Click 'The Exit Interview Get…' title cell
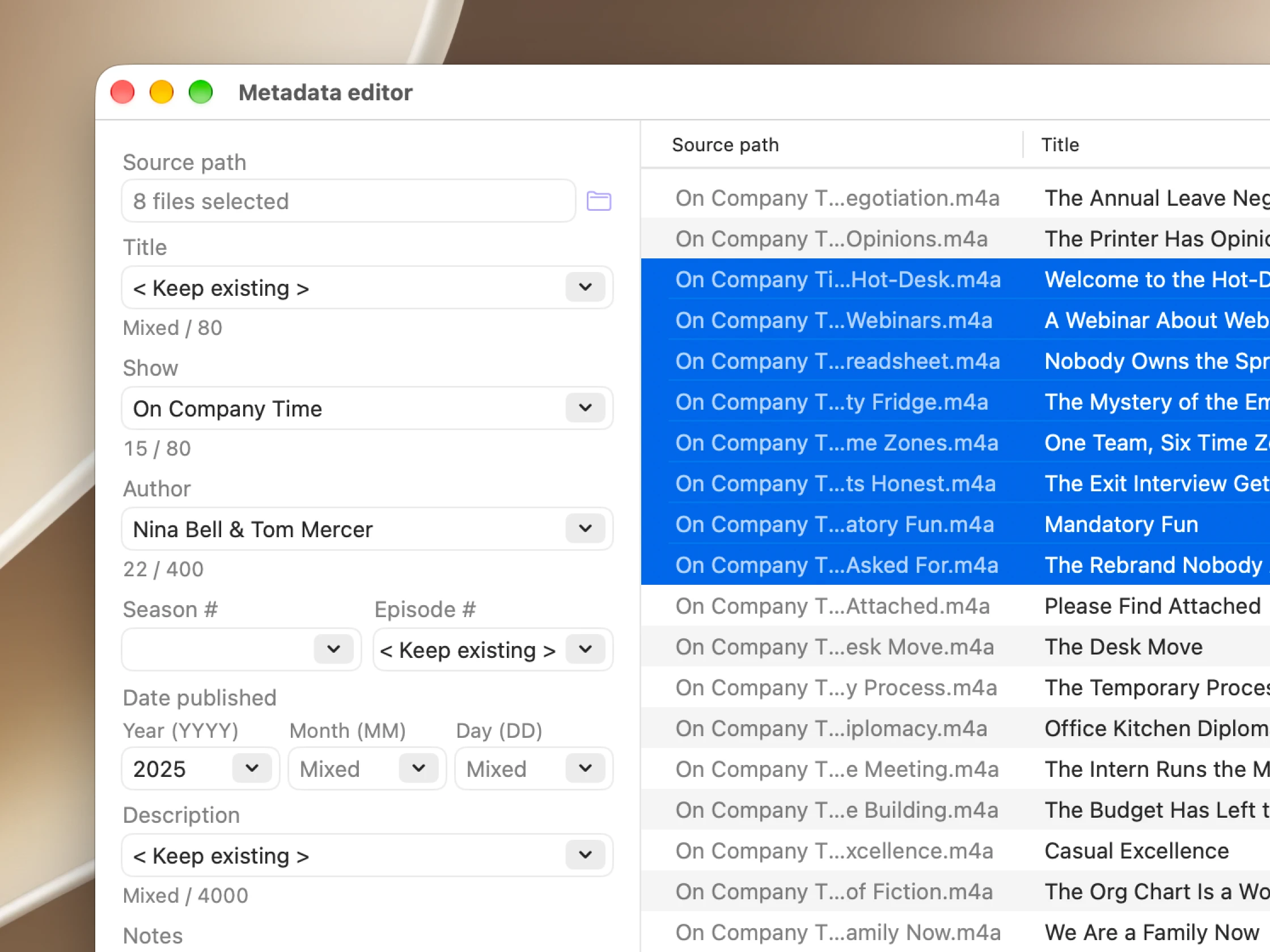 pyautogui.click(x=1156, y=483)
